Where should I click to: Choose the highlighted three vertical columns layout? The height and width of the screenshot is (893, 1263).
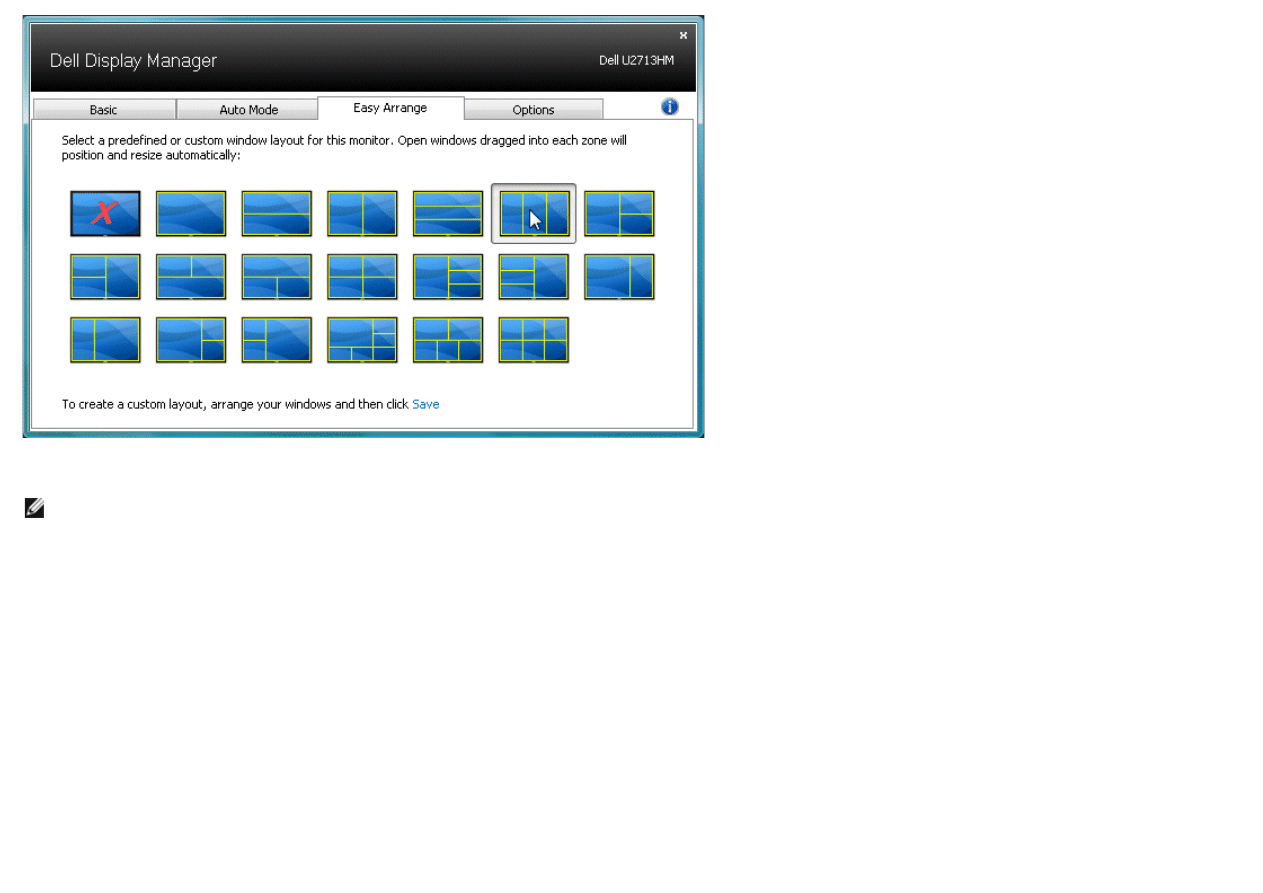(x=534, y=213)
